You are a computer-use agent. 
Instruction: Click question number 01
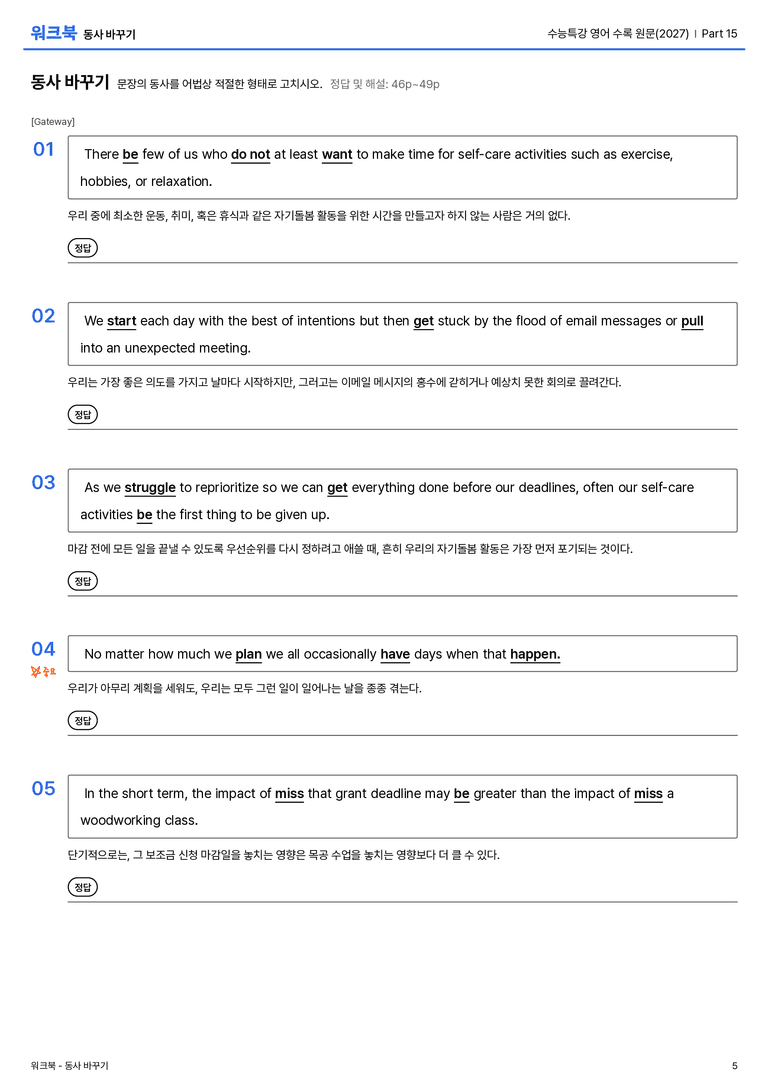click(x=44, y=149)
